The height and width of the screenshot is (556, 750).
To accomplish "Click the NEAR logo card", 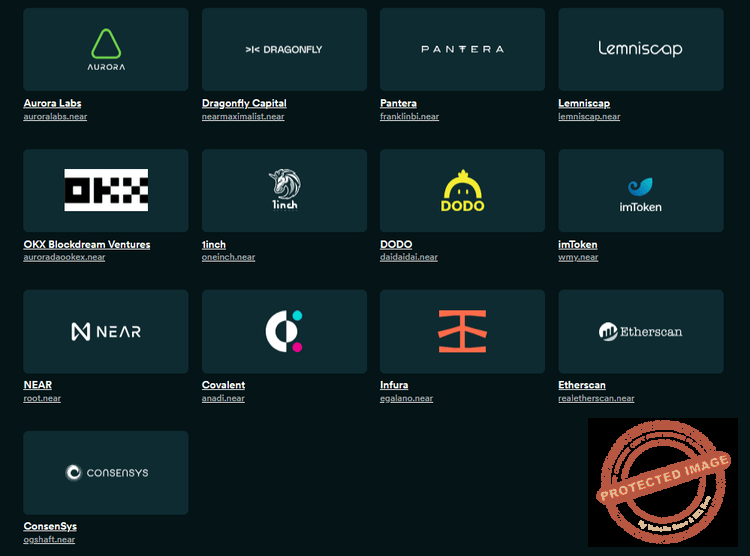I will [106, 331].
